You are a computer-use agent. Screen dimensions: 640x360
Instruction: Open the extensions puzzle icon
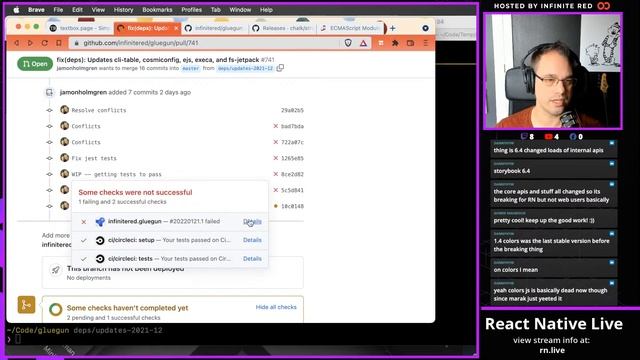(395, 43)
